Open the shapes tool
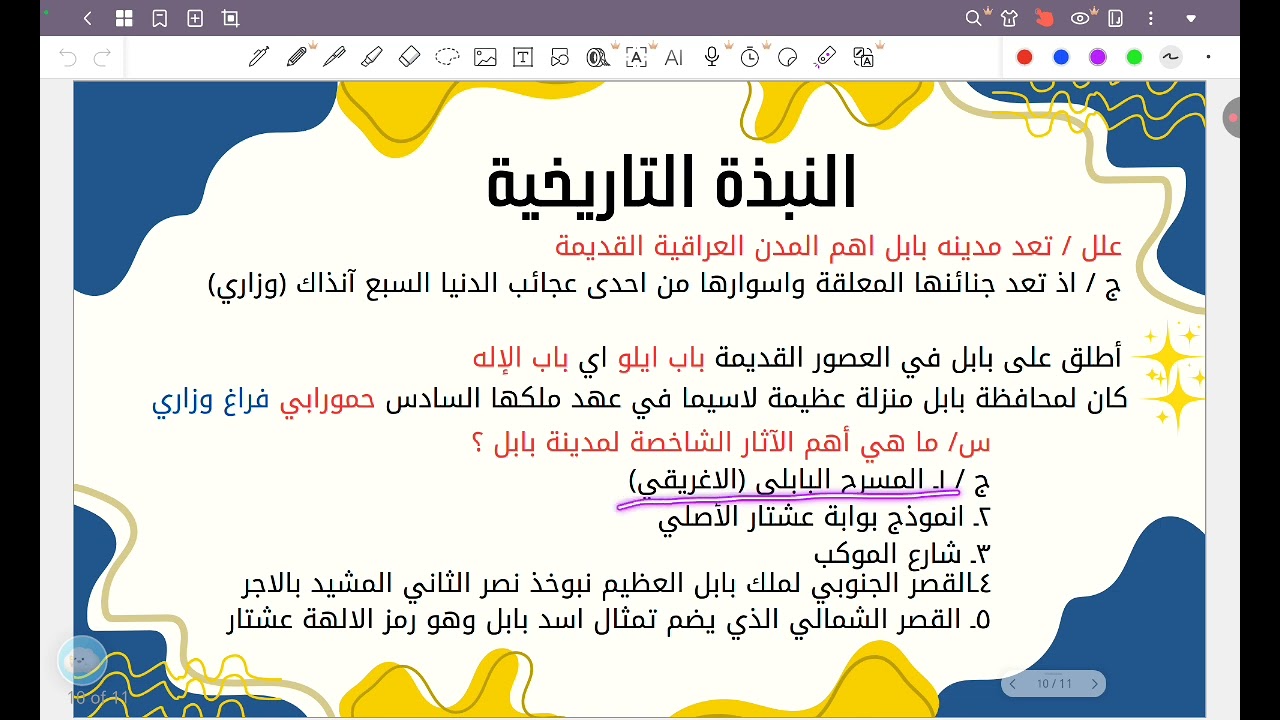Image resolution: width=1280 pixels, height=720 pixels. (x=560, y=57)
